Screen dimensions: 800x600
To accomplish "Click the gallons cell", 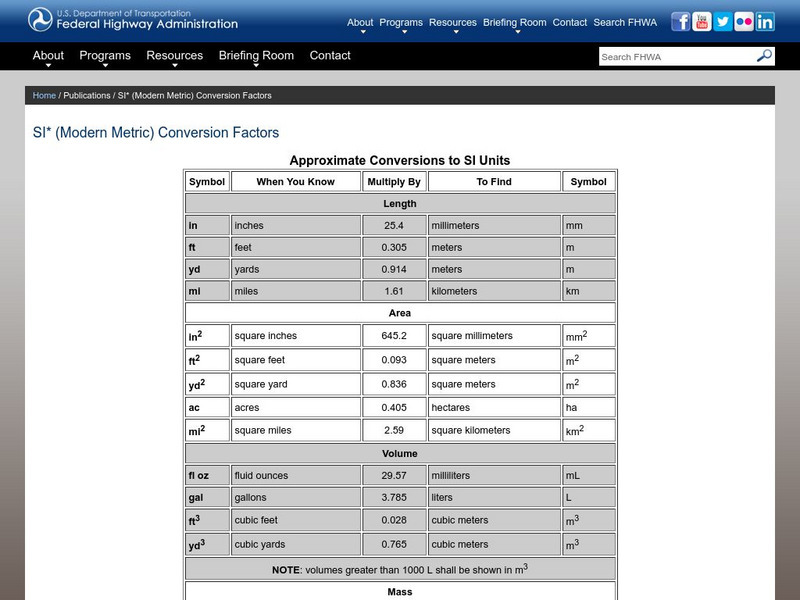I will click(x=295, y=497).
